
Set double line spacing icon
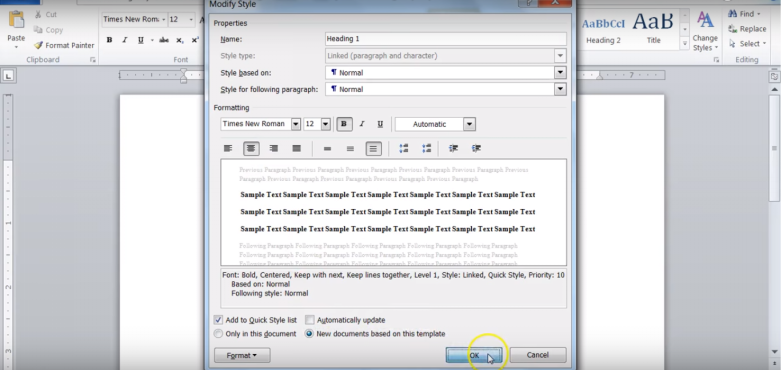coord(374,148)
